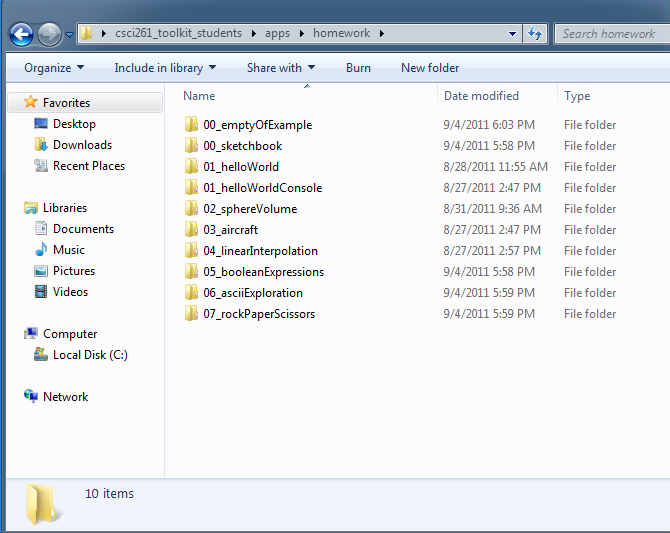Click the Libraries icon
This screenshot has width=670, height=533.
point(31,208)
